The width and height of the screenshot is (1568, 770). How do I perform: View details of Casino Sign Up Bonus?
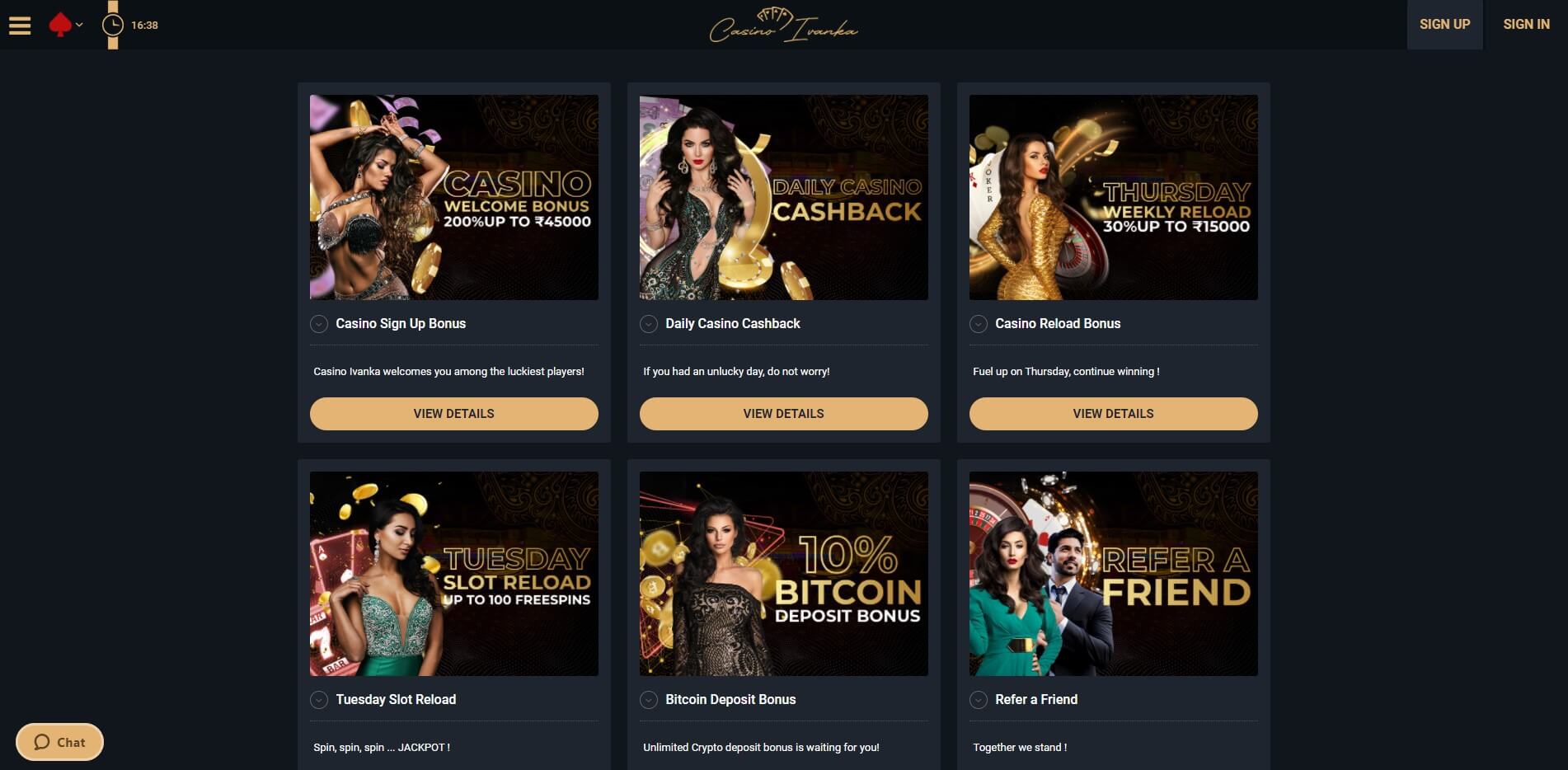coord(454,414)
